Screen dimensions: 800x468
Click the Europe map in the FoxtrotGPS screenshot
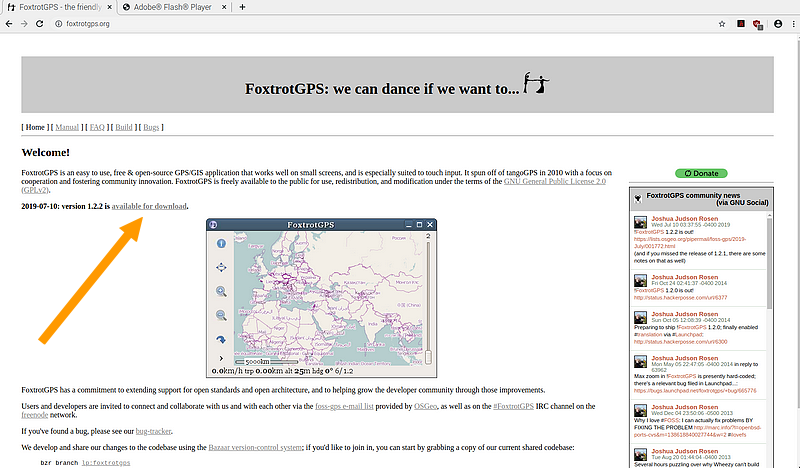point(328,298)
